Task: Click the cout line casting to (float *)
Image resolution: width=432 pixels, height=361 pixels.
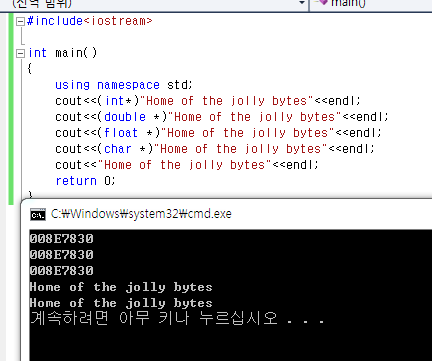Action: [218, 133]
